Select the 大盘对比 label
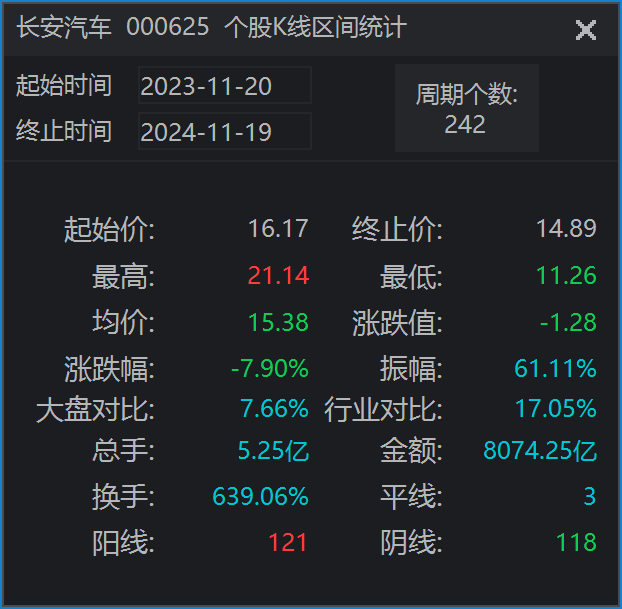The image size is (622, 609). (95, 409)
